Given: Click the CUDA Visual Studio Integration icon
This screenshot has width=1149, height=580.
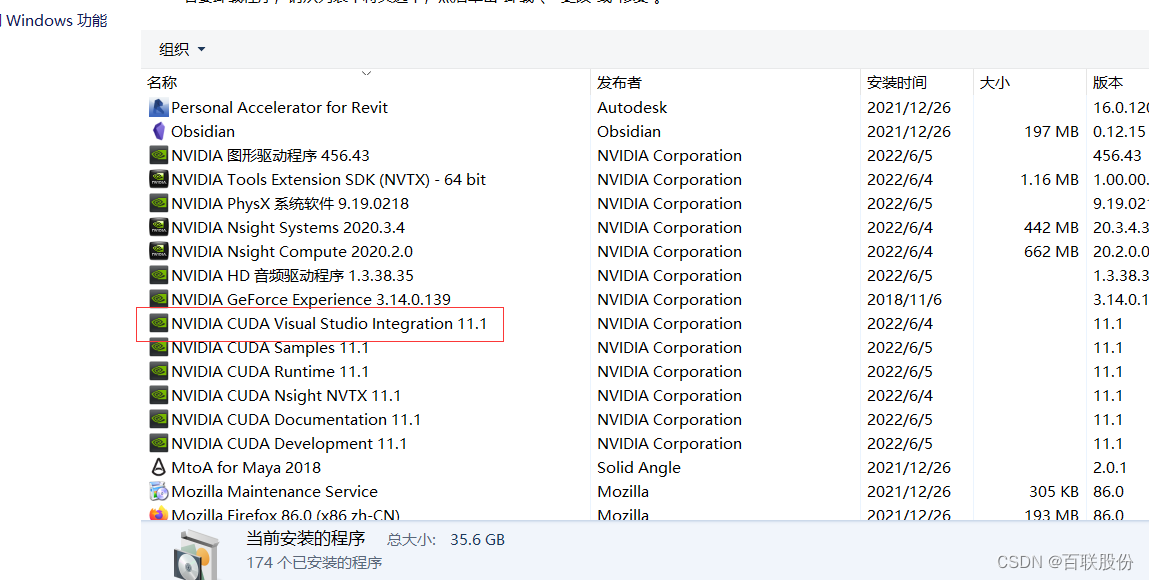Looking at the screenshot, I should click(x=158, y=324).
